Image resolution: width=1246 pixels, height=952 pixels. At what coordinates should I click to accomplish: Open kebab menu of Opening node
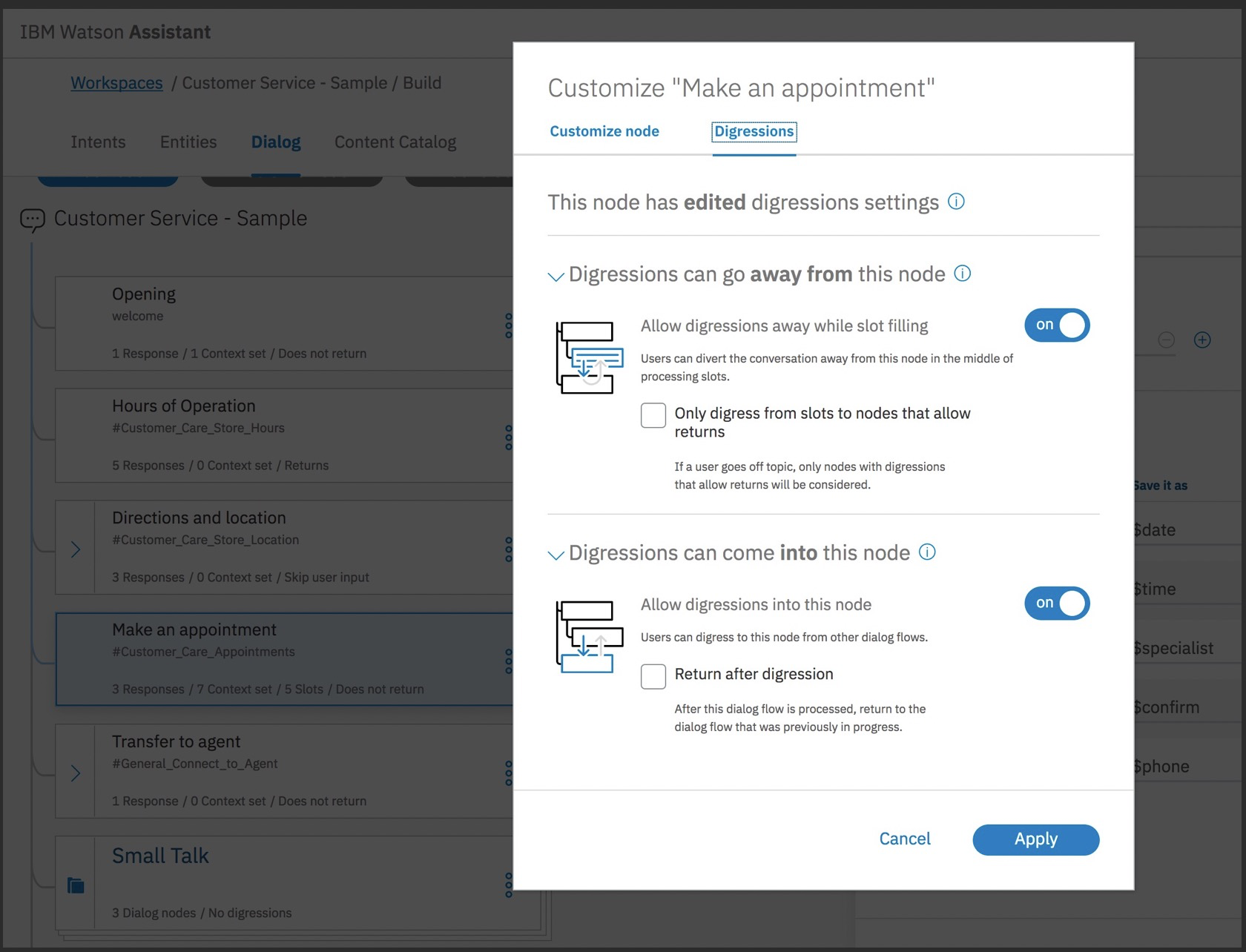pyautogui.click(x=508, y=325)
